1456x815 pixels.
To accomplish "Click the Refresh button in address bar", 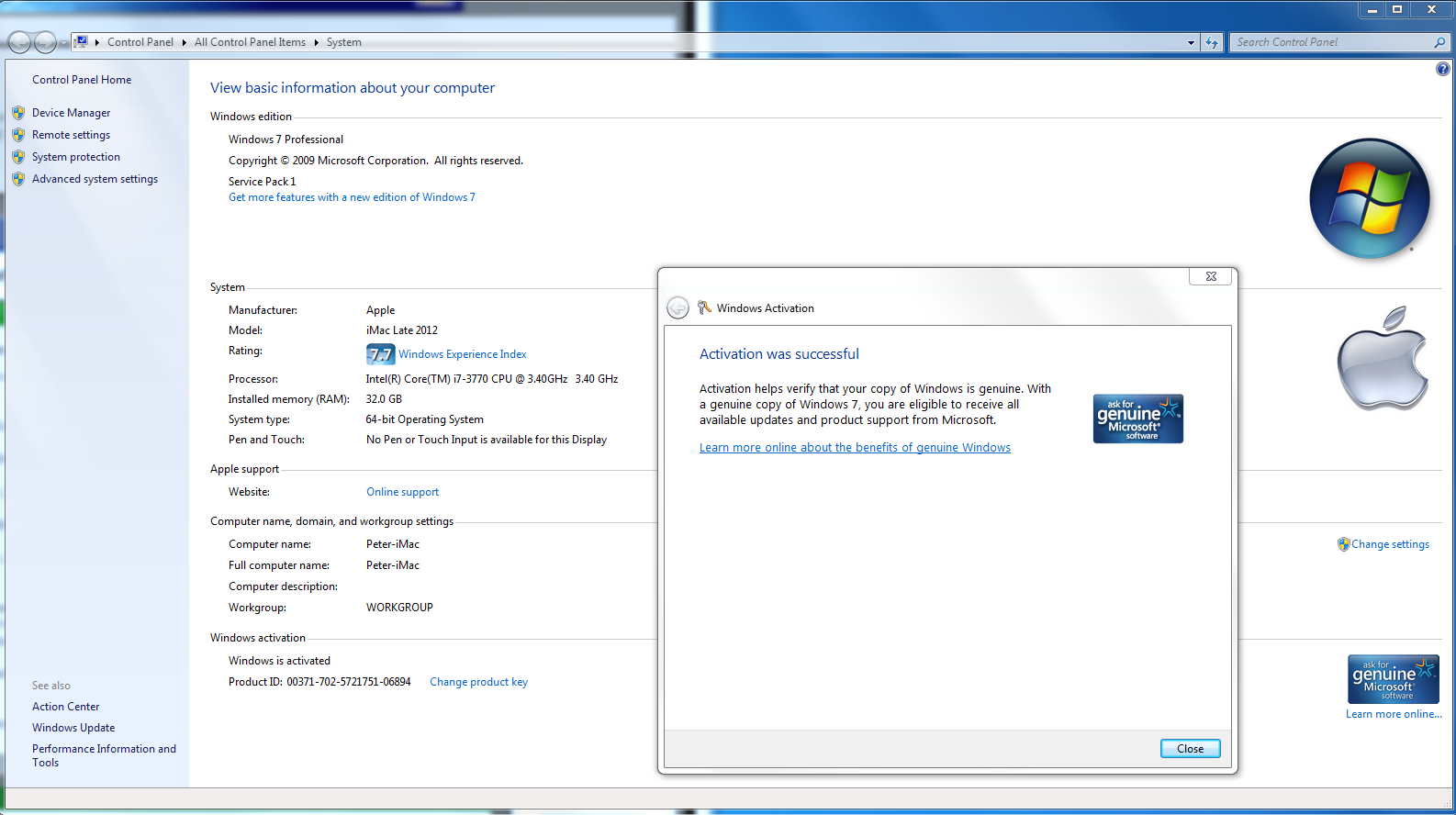I will [1212, 42].
